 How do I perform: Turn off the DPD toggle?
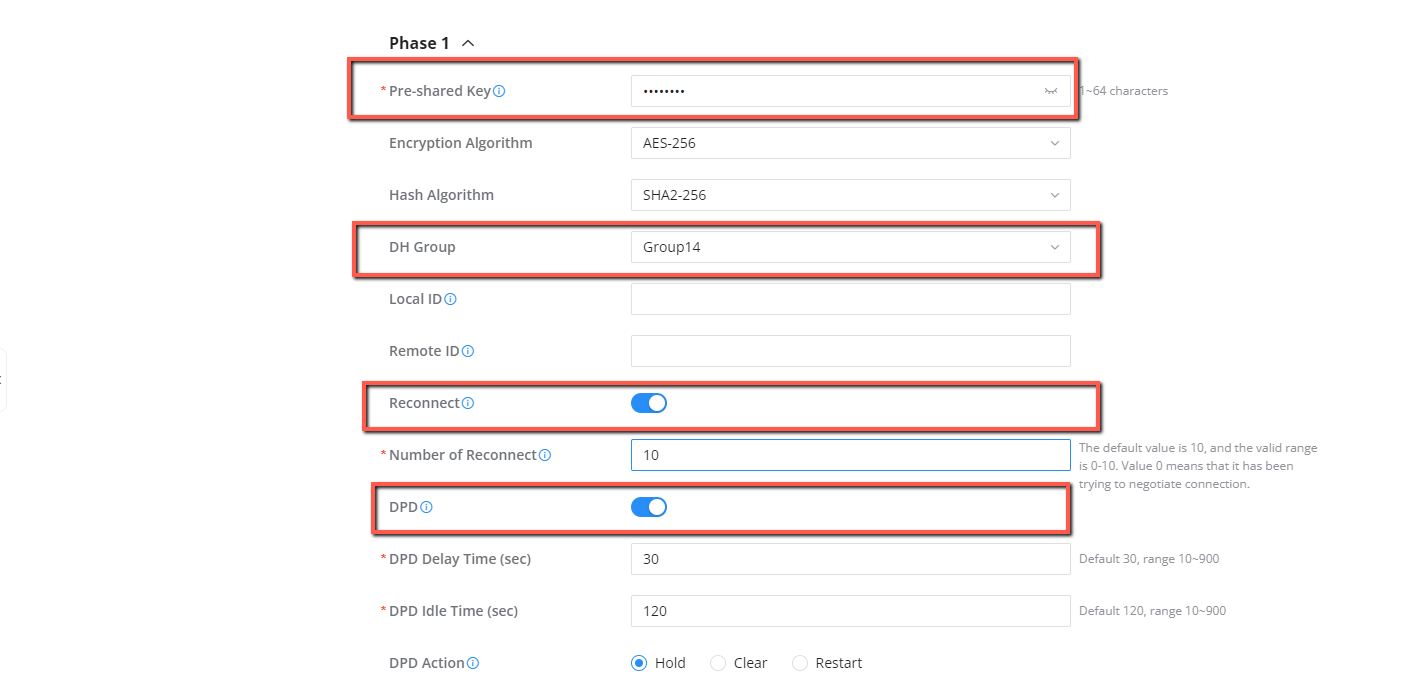click(x=649, y=507)
